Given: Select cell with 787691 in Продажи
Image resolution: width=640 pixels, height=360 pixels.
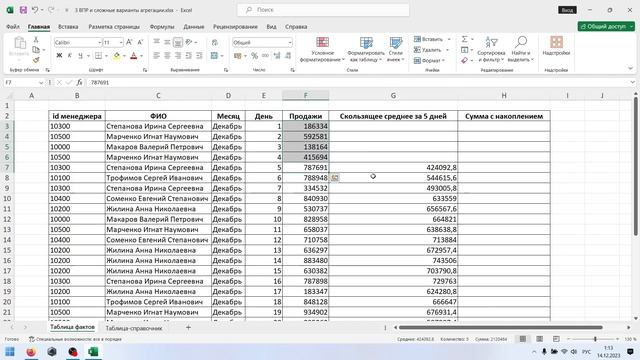Looking at the screenshot, I should (x=305, y=167).
